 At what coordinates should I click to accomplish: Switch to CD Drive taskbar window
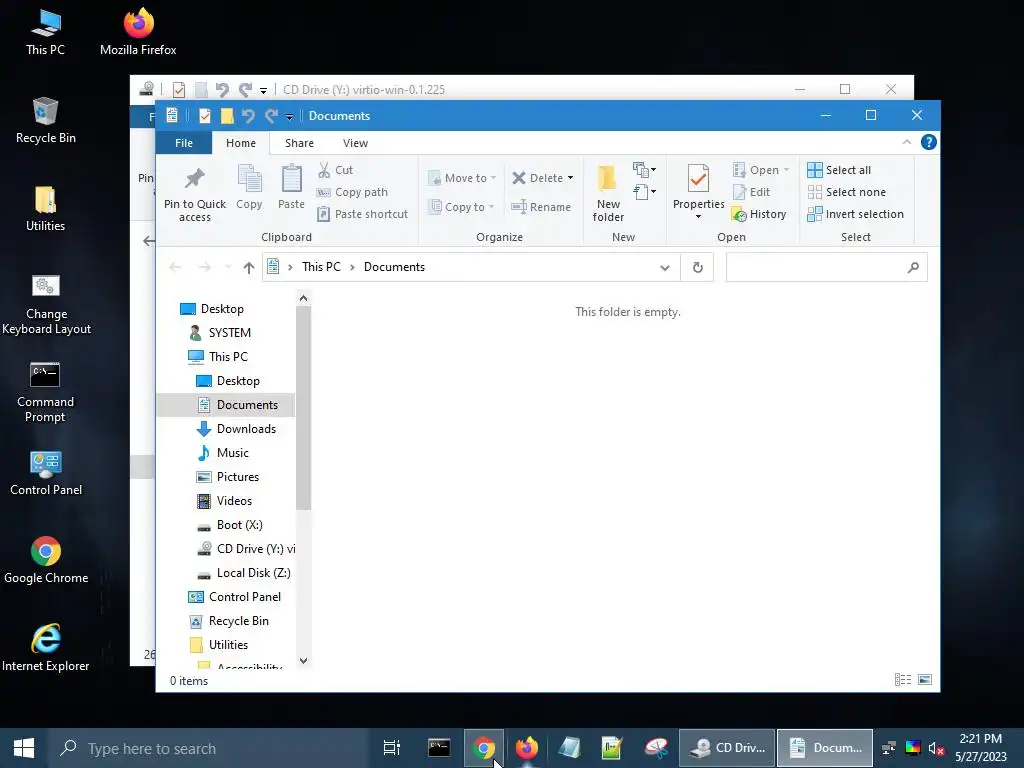point(727,748)
